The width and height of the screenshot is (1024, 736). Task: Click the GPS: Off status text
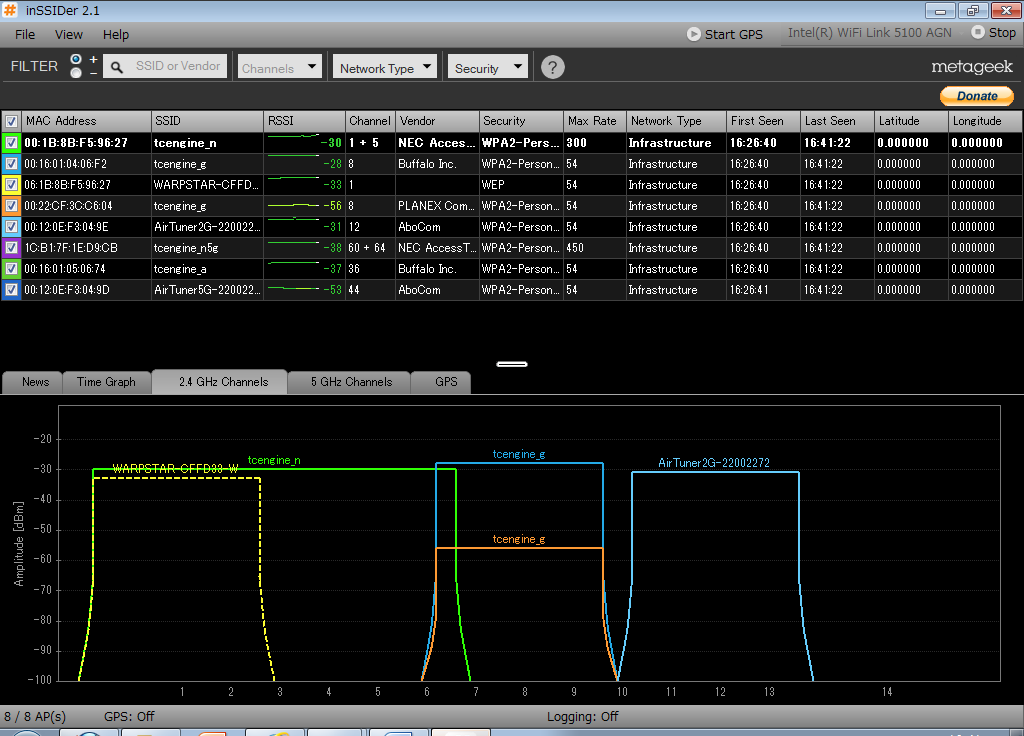pos(129,716)
